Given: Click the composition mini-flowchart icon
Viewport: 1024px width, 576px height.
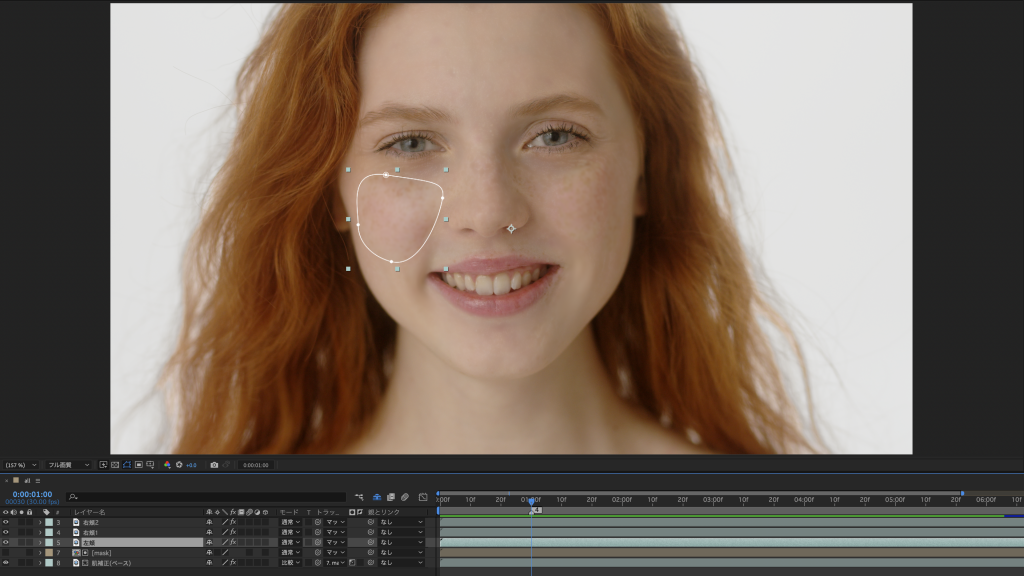Looking at the screenshot, I should click(359, 497).
